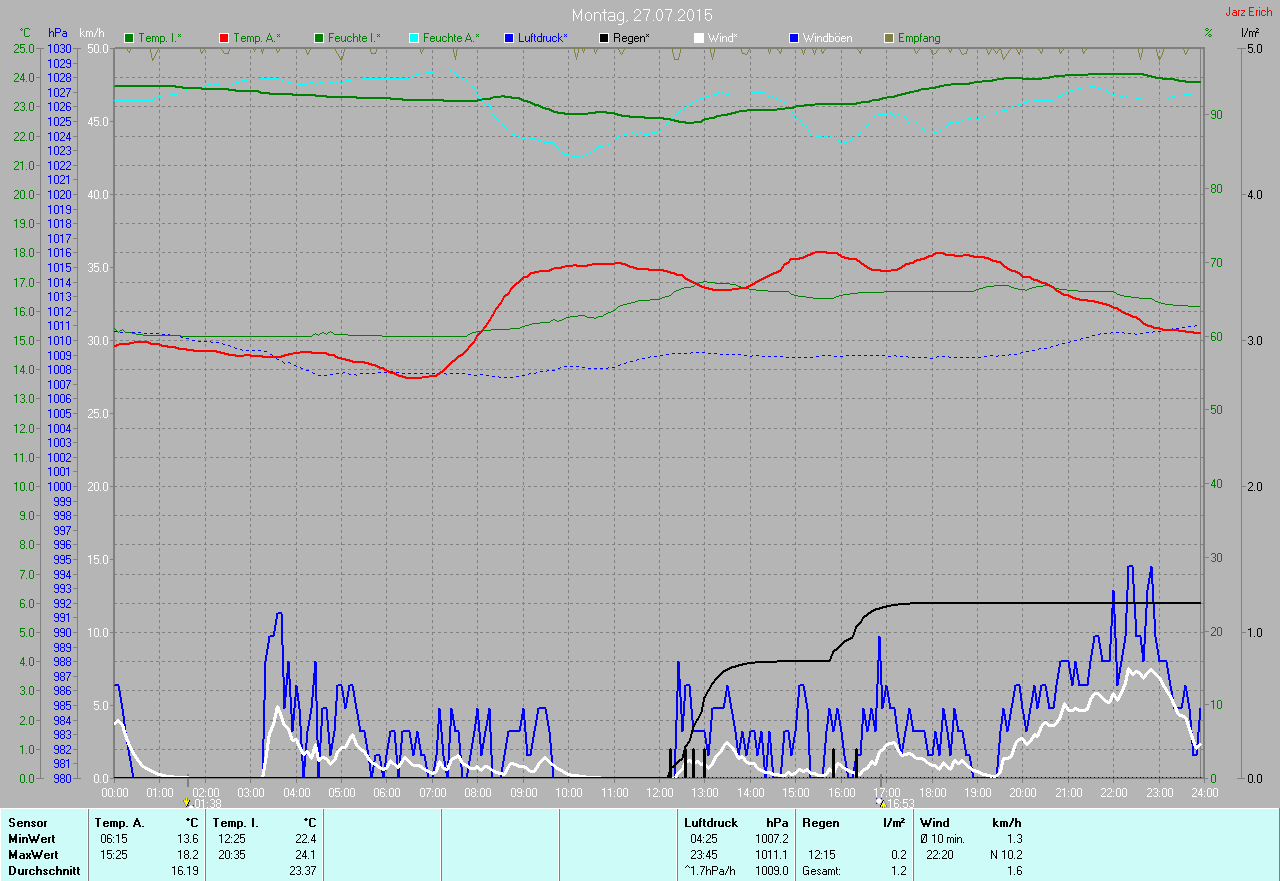The image size is (1280, 881).
Task: Click the Luftdruck maximum time 23:45
Action: [x=704, y=855]
